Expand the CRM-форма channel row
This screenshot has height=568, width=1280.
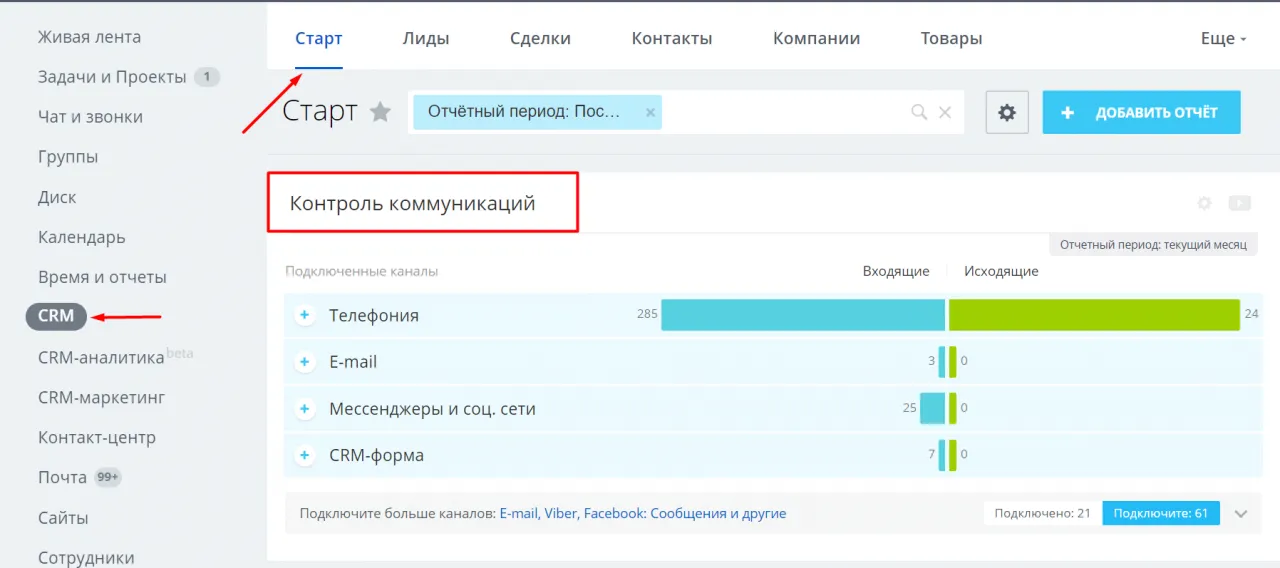[305, 456]
